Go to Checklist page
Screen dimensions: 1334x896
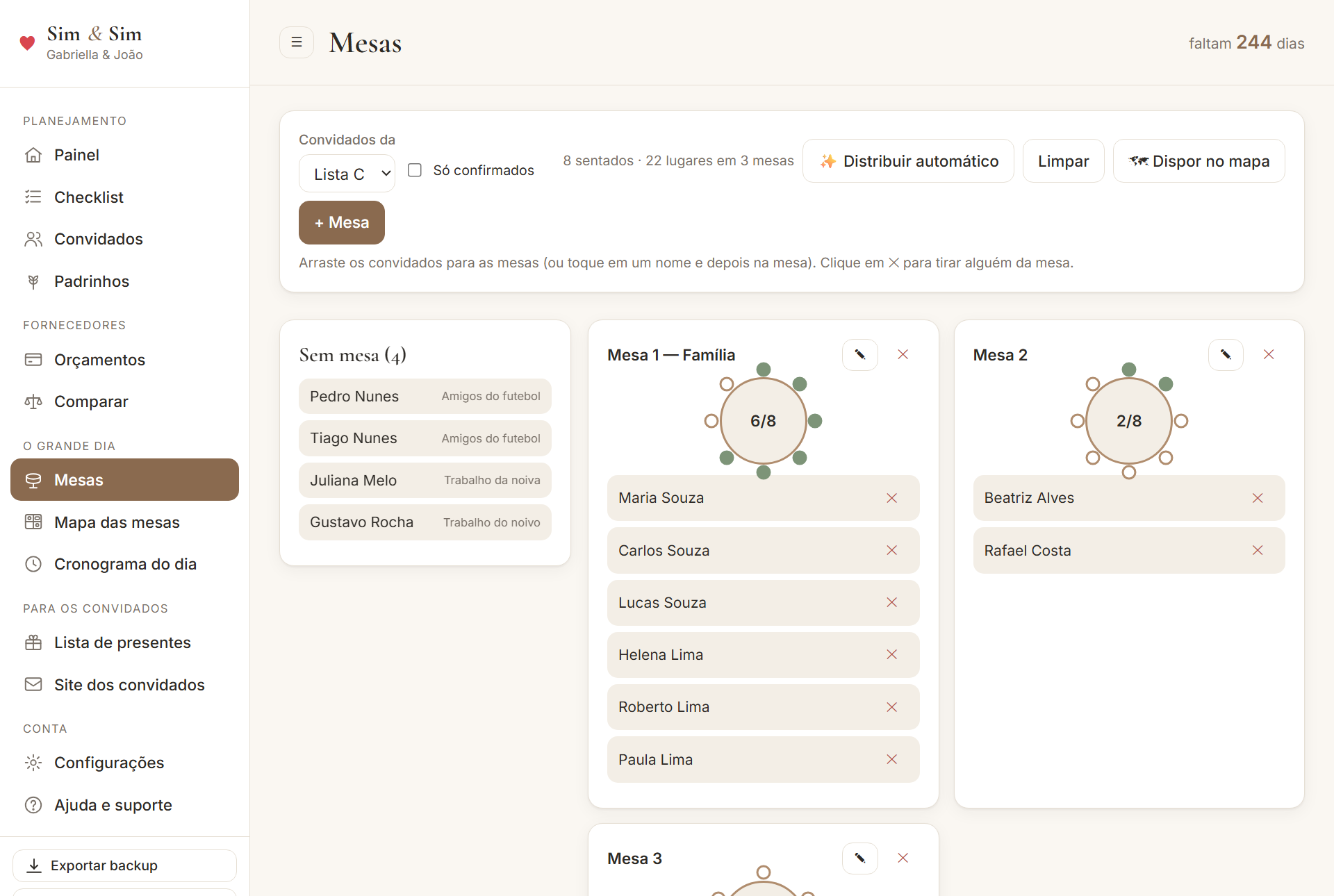125,197
